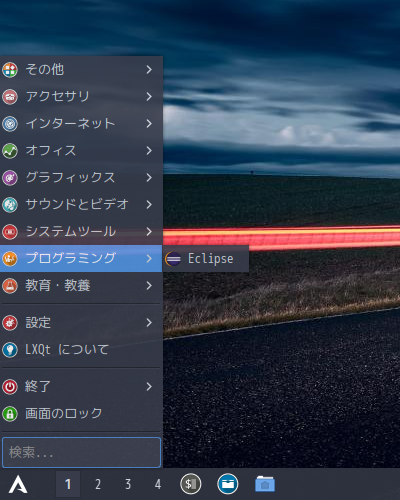Open the グラフィックス menu category
Screen dimensions: 400x500
(x=81, y=177)
